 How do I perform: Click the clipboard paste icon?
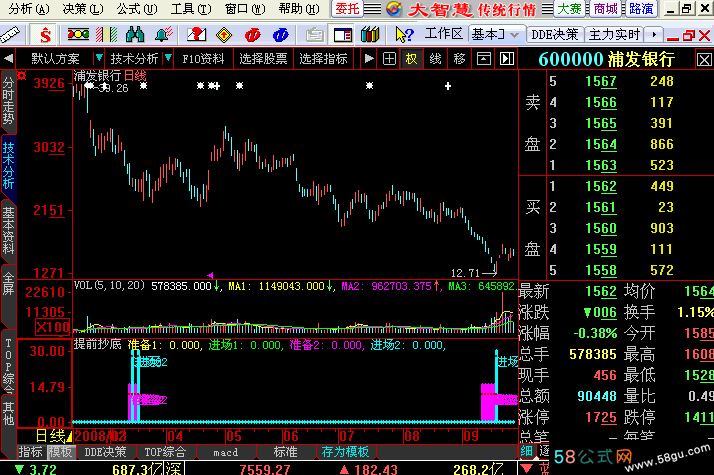tap(314, 35)
